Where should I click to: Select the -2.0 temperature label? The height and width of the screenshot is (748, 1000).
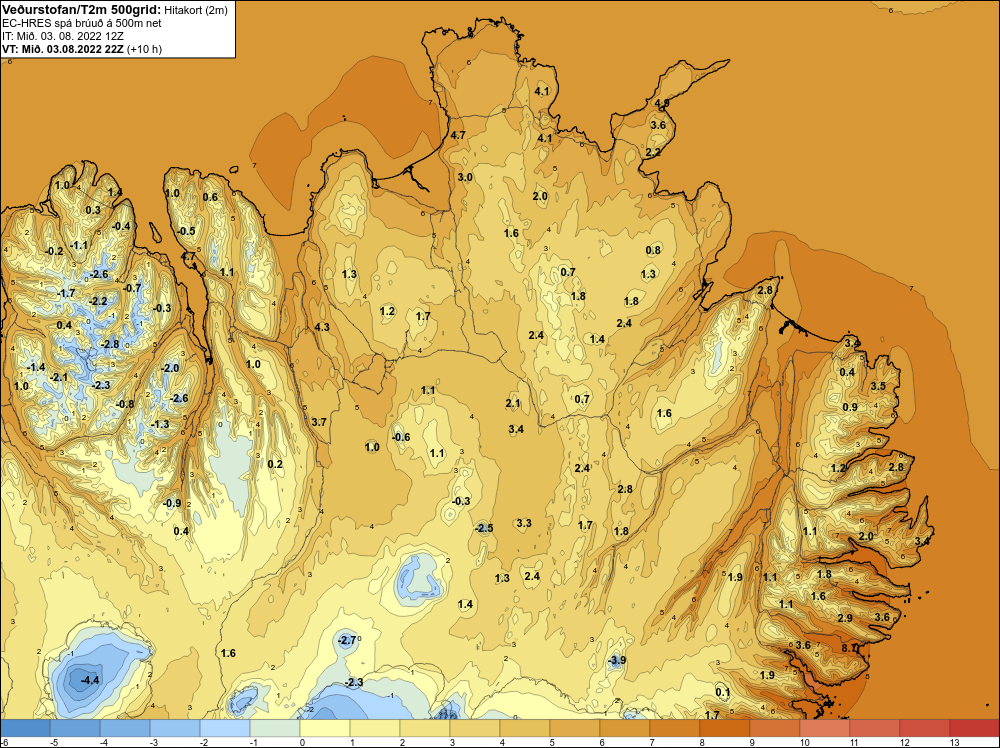pos(170,368)
